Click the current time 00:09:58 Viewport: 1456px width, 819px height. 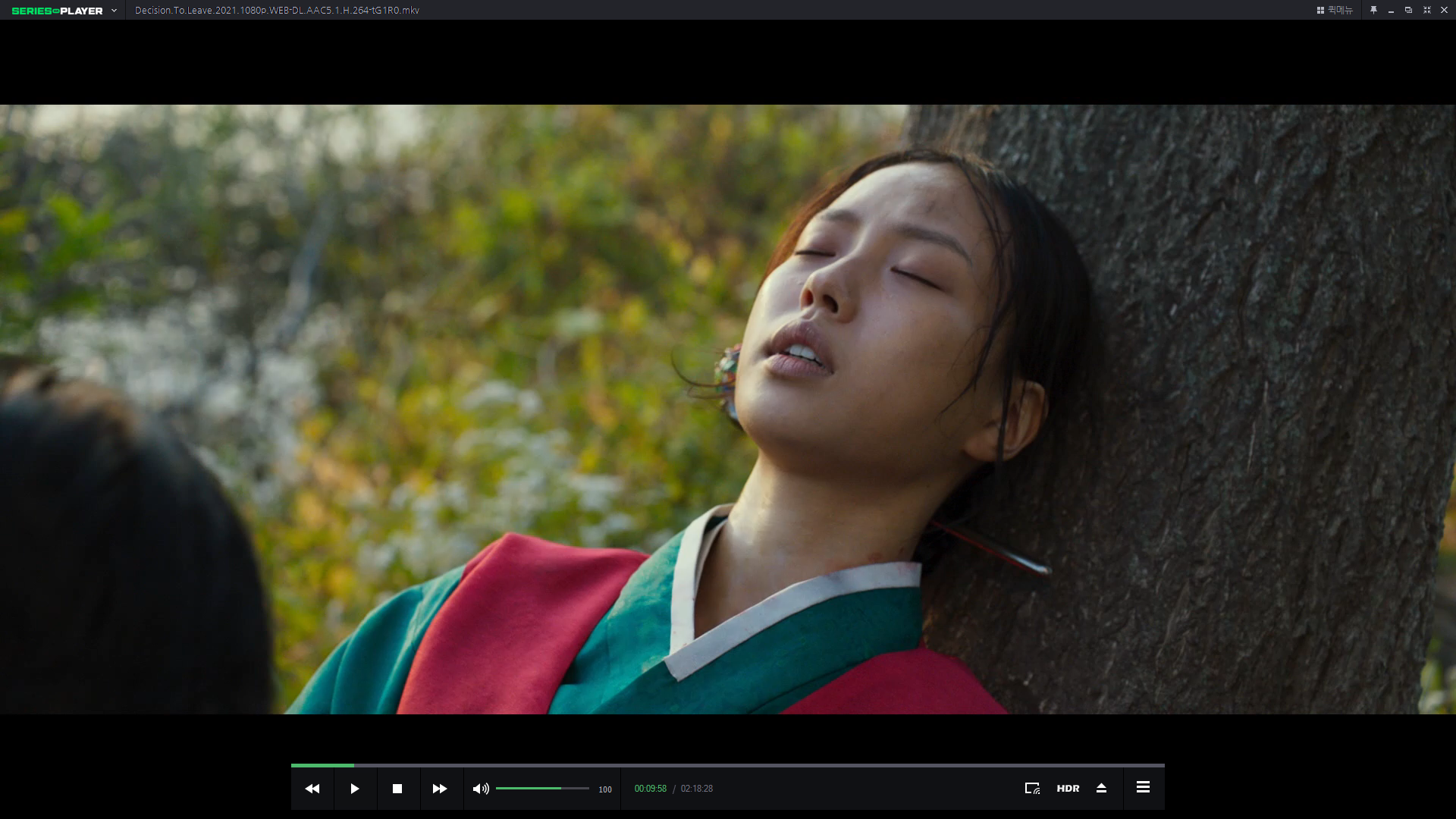coord(651,789)
